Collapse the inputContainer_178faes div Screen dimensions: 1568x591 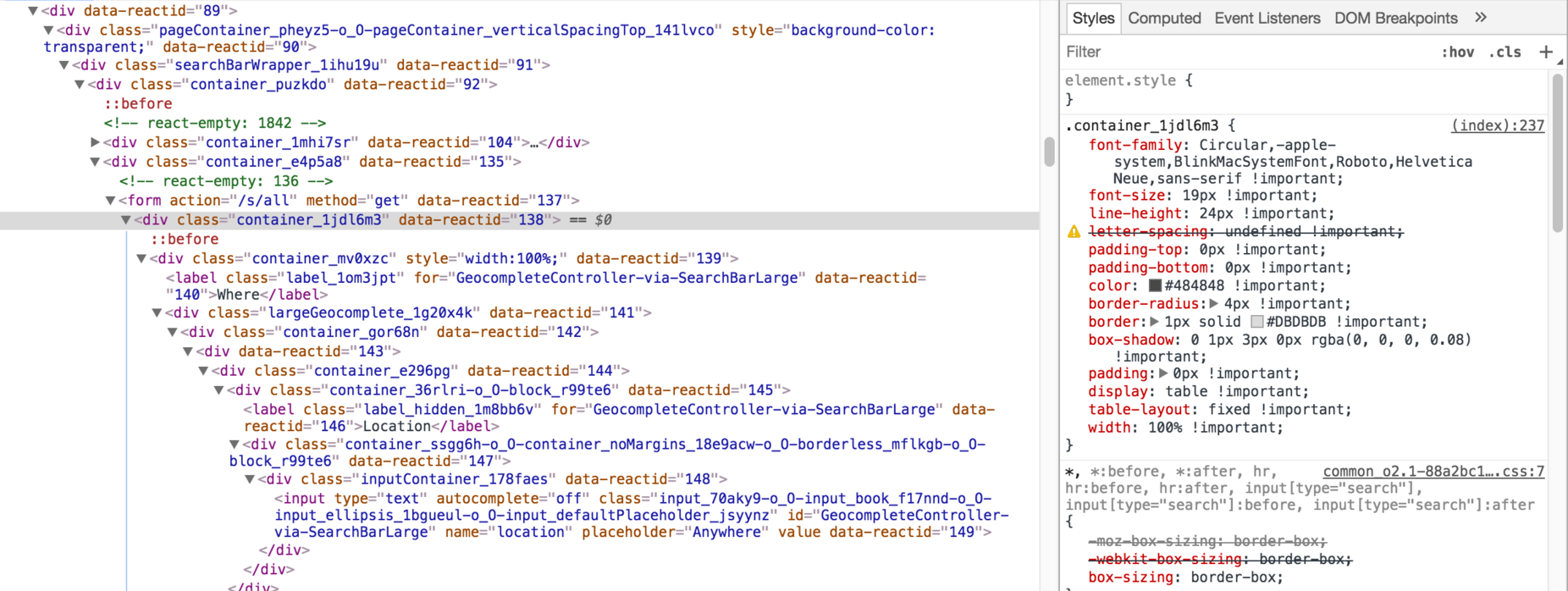tap(250, 479)
